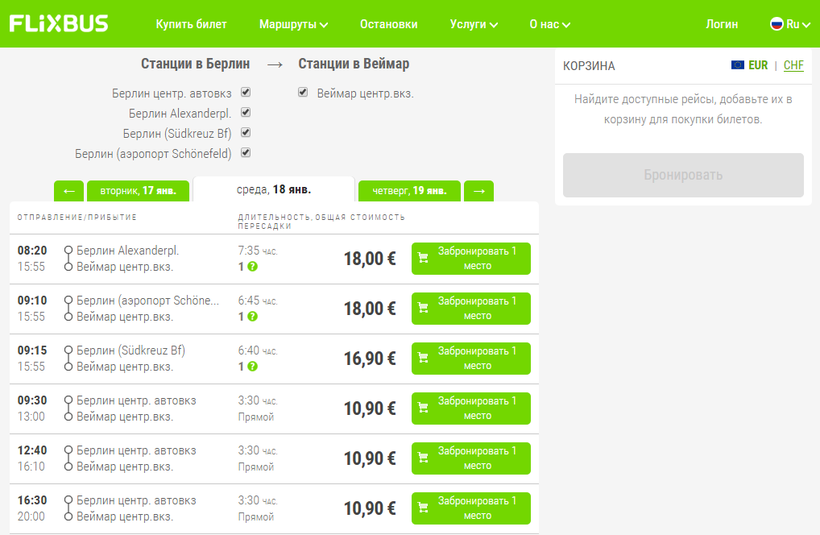Toggle Веймар центр.вкз. checkbox
The image size is (820, 535).
click(303, 93)
